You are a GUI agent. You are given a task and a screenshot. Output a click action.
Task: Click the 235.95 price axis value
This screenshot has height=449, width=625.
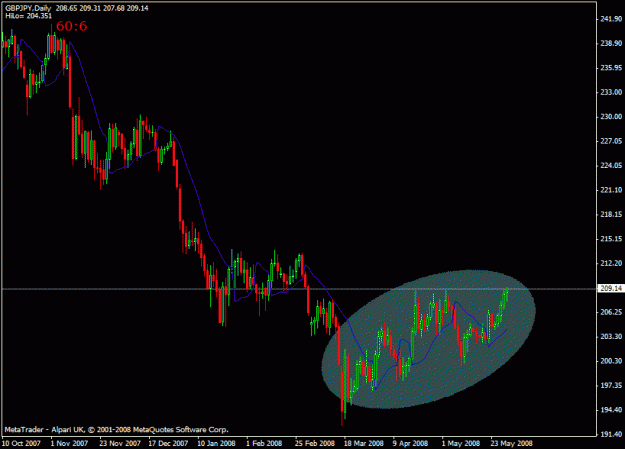point(611,68)
